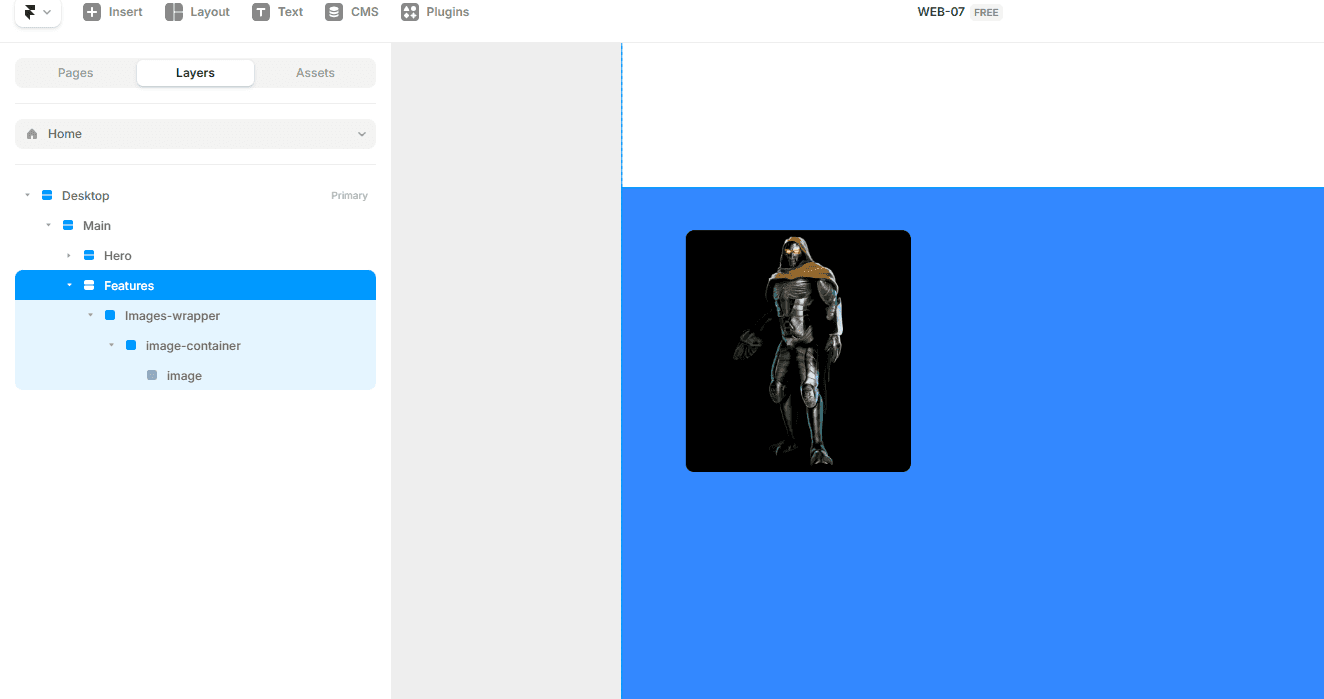Screen dimensions: 1324x699
Task: Open the Insert menu label
Action: (x=126, y=12)
